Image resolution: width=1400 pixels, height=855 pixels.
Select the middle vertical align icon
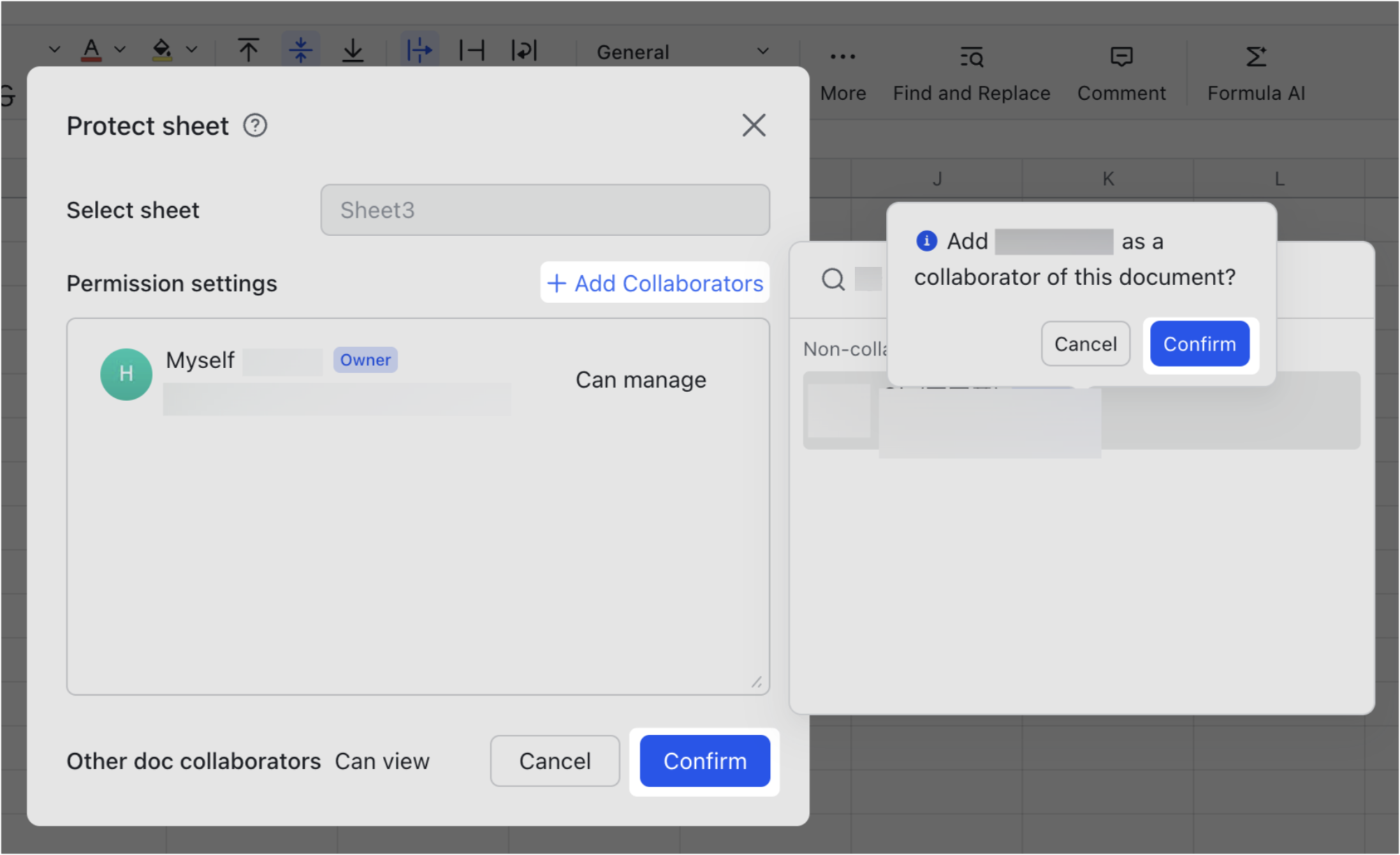pyautogui.click(x=301, y=50)
